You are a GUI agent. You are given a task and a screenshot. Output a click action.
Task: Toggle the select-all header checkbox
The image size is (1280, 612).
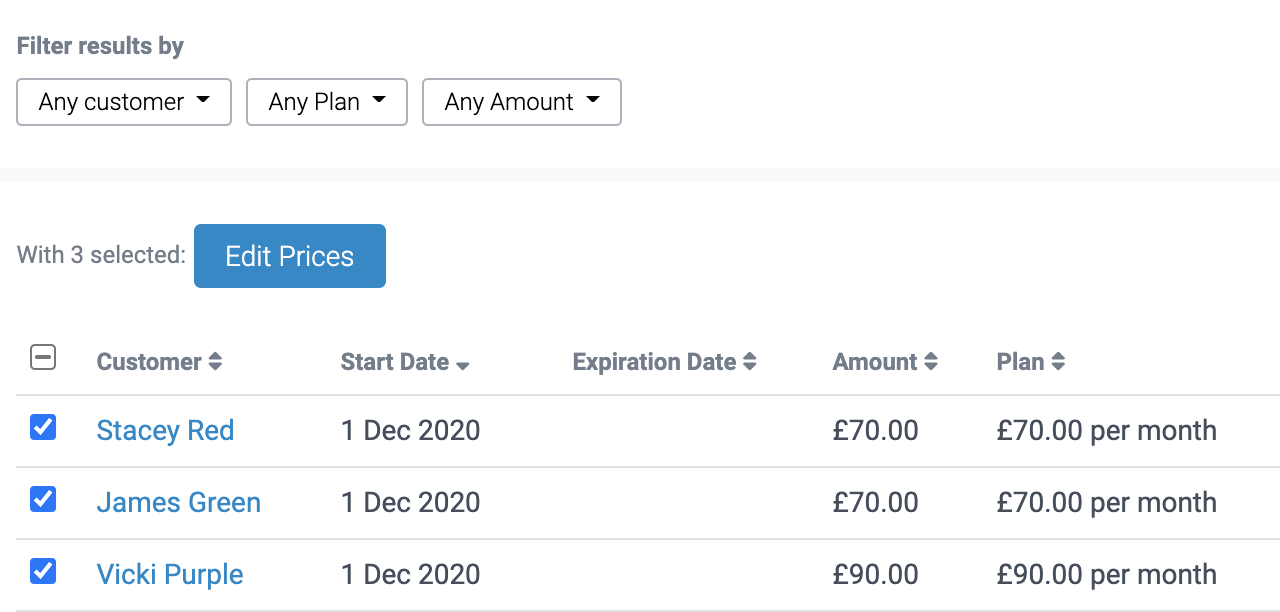coord(43,357)
